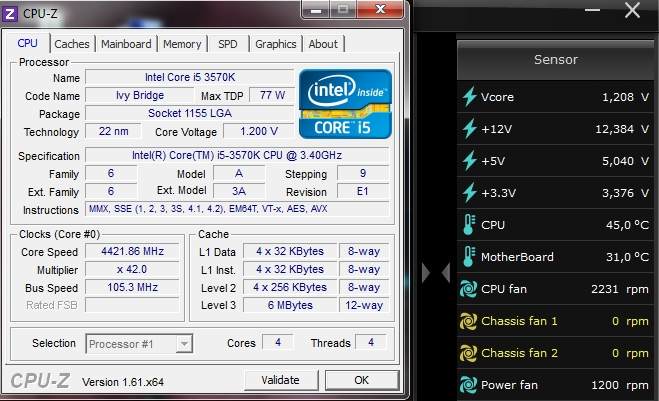This screenshot has width=659, height=401.
Task: Click the CPU fan icon
Action: tap(470, 289)
